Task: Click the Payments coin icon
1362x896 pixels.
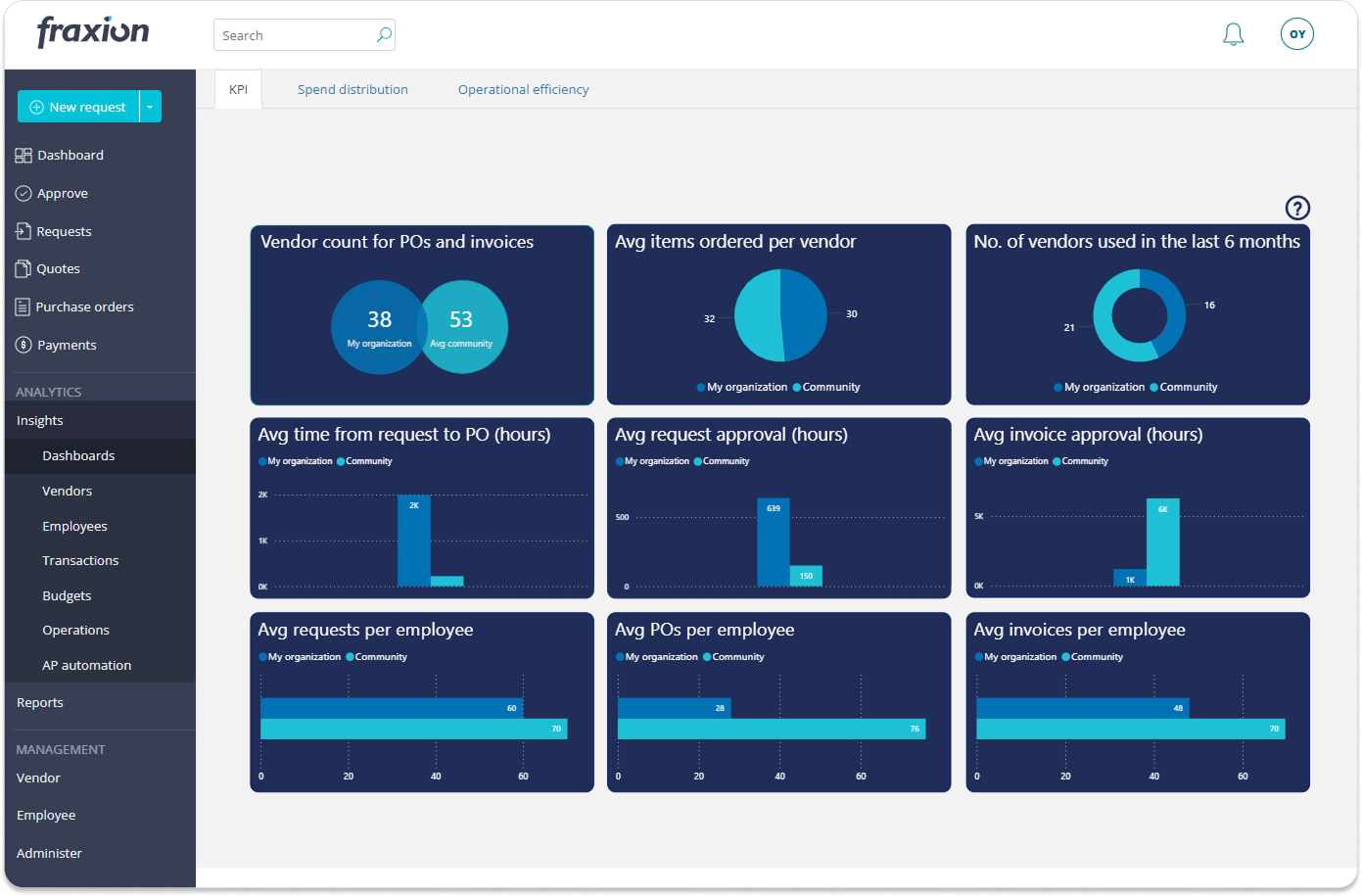Action: (23, 345)
